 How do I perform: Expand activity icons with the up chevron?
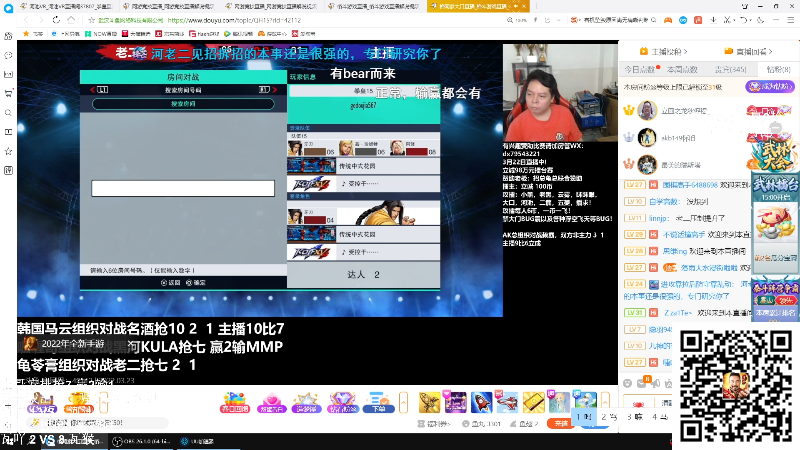click(404, 403)
